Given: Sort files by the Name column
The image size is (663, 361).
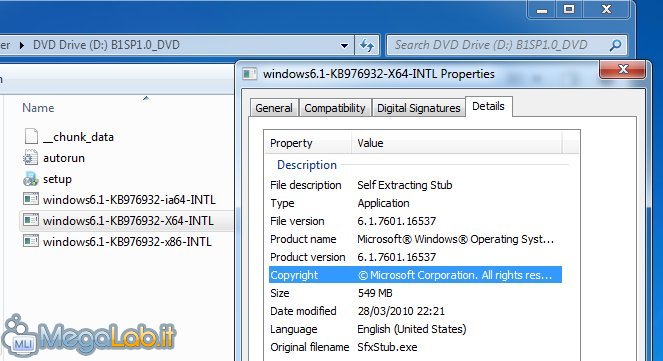Looking at the screenshot, I should (x=38, y=108).
